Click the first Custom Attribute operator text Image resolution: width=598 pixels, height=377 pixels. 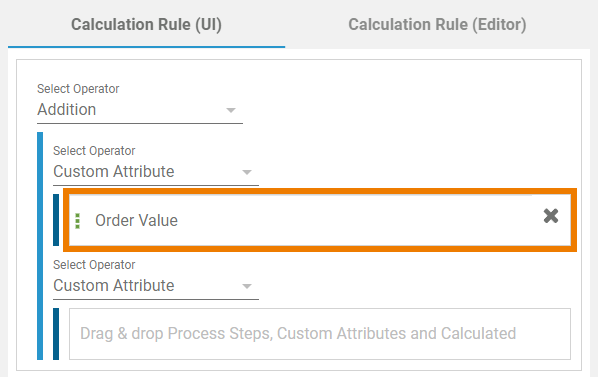(114, 172)
